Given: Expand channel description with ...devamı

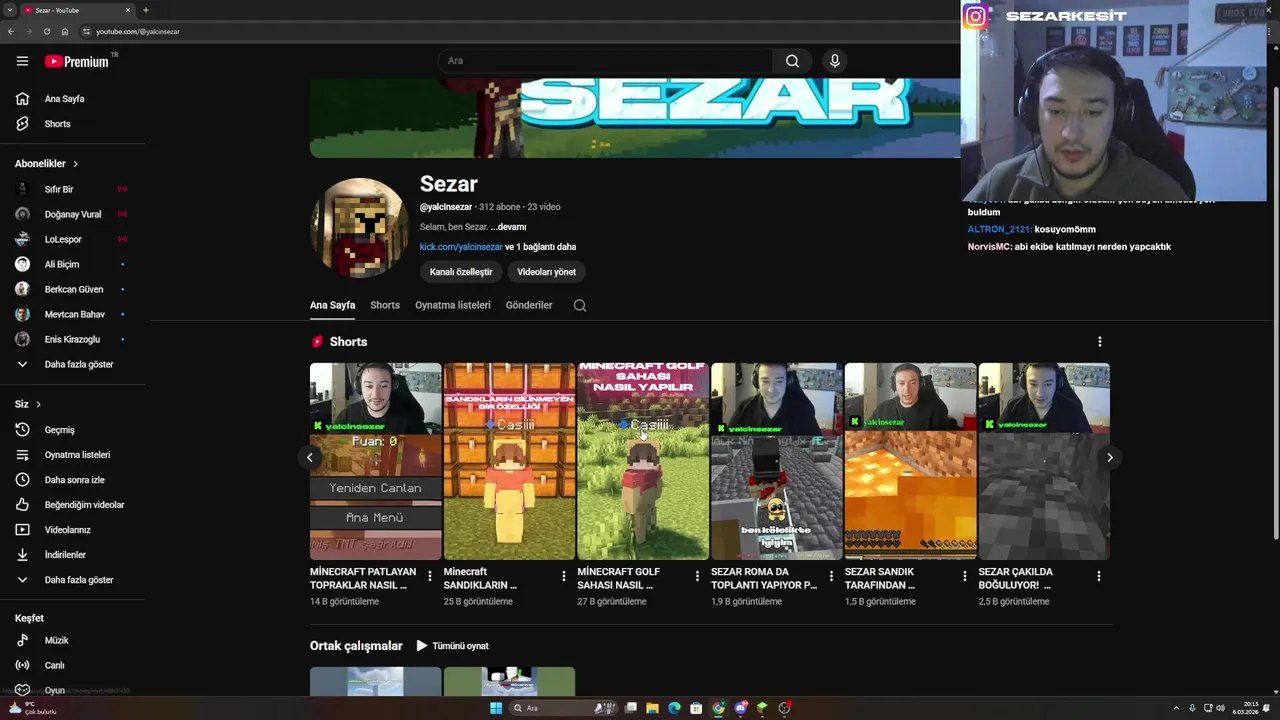Looking at the screenshot, I should [508, 227].
